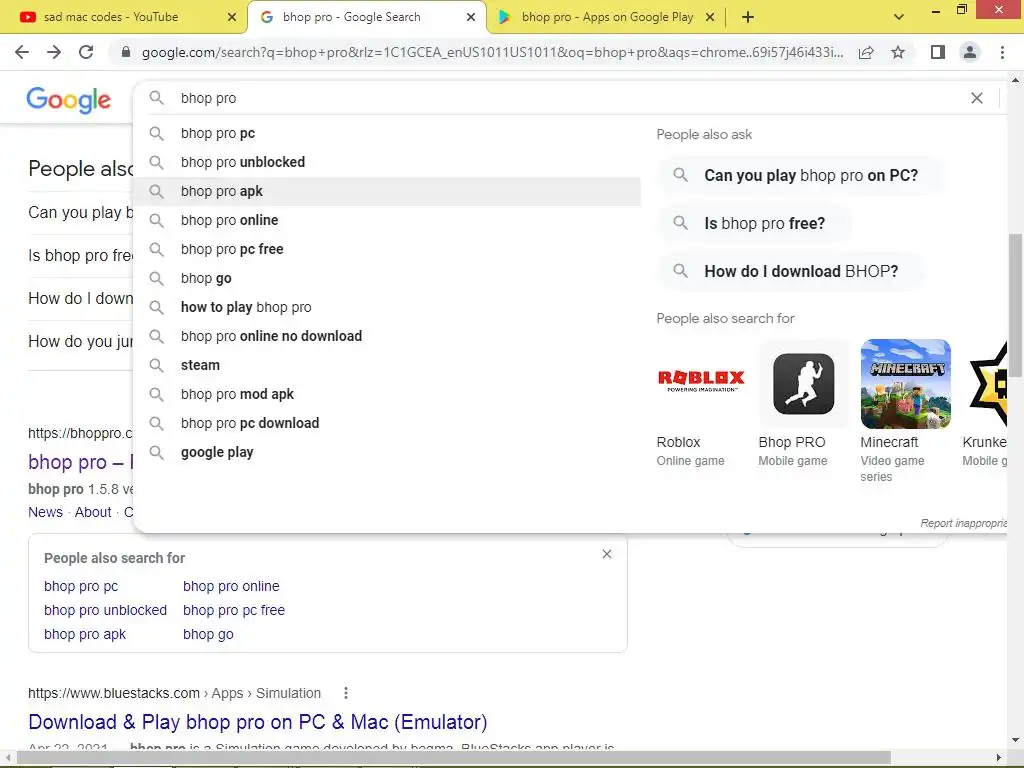The height and width of the screenshot is (768, 1024).
Task: Open related link bhop pro unblocked
Action: point(105,610)
